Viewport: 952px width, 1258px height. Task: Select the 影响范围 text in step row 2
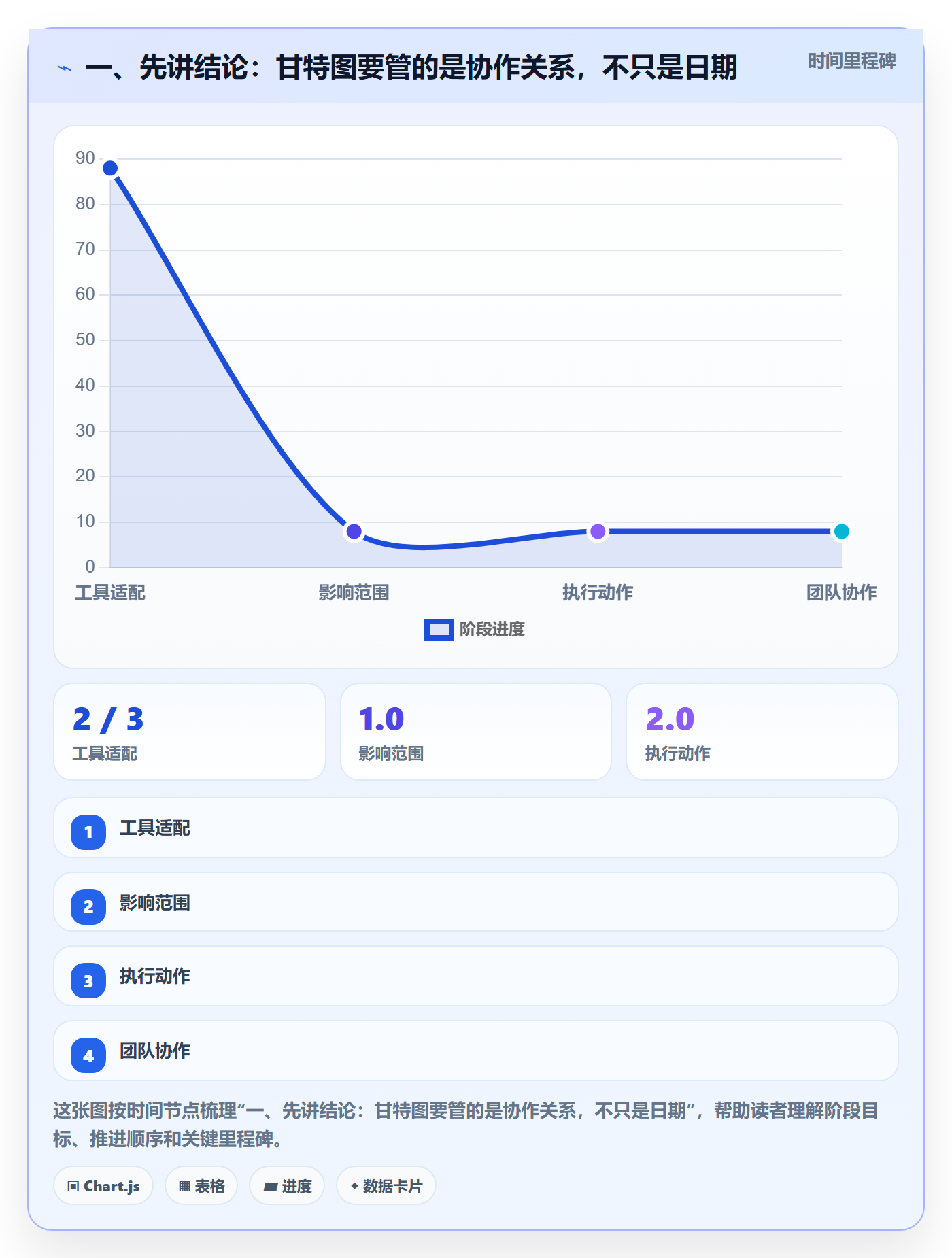tap(155, 903)
